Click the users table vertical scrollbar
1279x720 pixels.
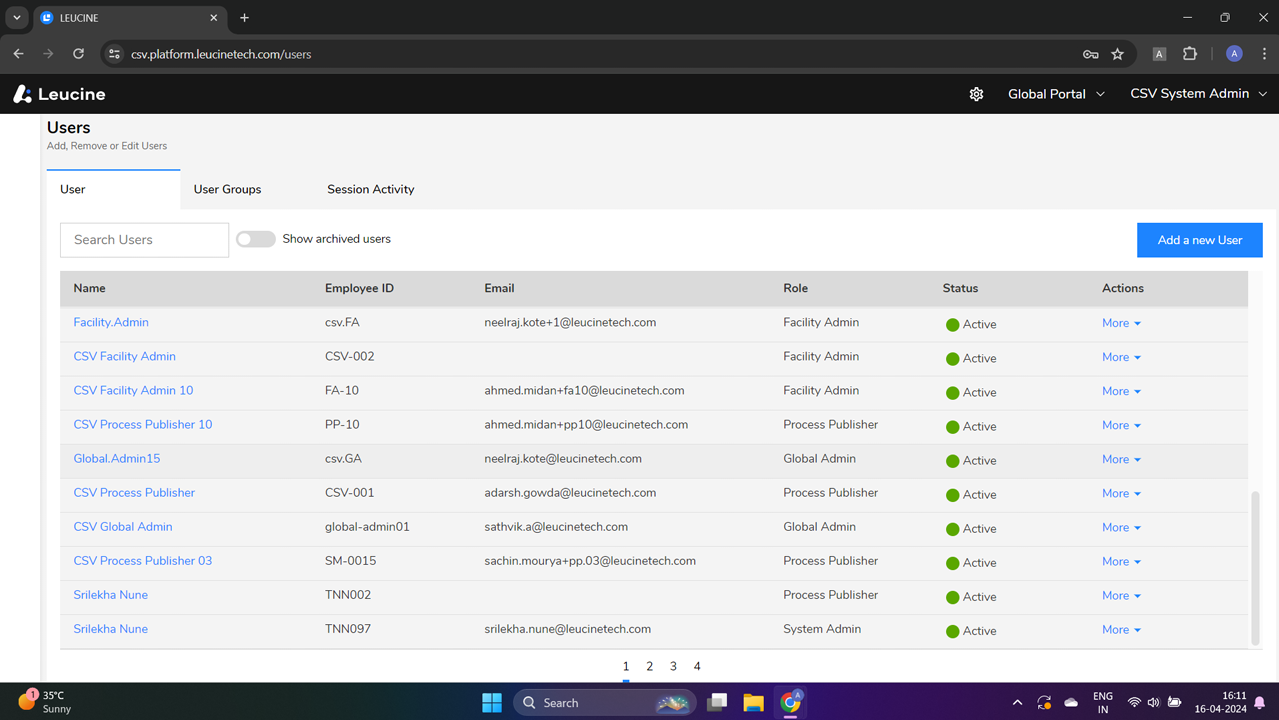pos(1256,567)
